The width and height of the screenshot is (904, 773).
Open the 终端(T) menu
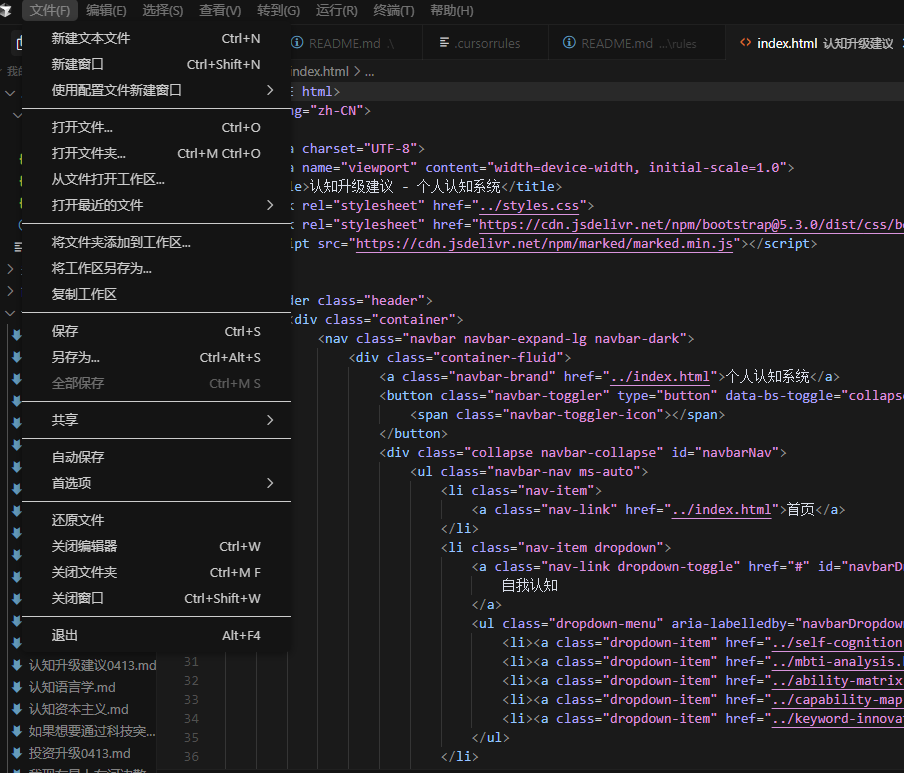coord(394,10)
